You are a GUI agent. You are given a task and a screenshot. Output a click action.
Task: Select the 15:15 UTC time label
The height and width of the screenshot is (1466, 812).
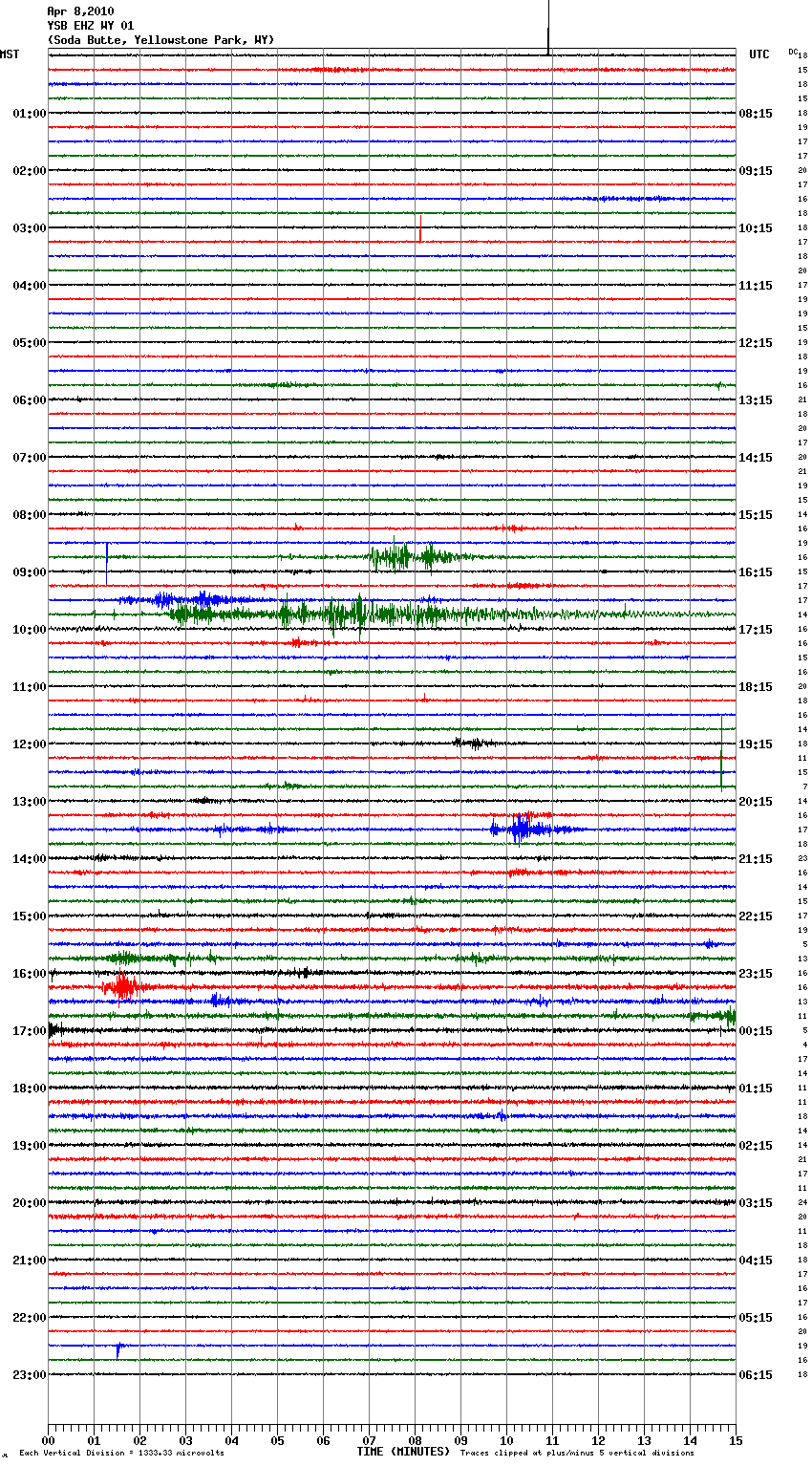tap(756, 515)
